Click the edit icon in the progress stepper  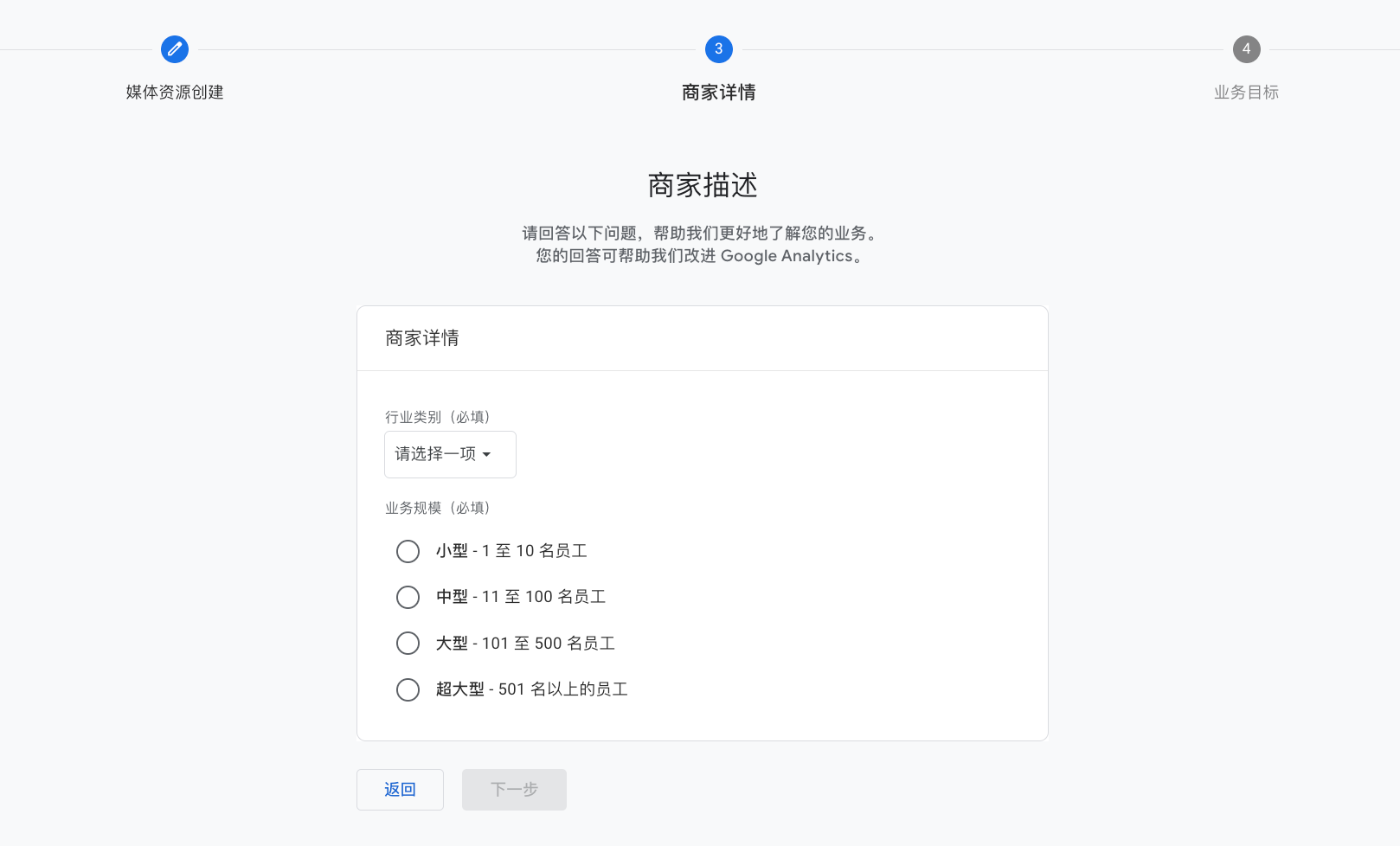click(174, 49)
